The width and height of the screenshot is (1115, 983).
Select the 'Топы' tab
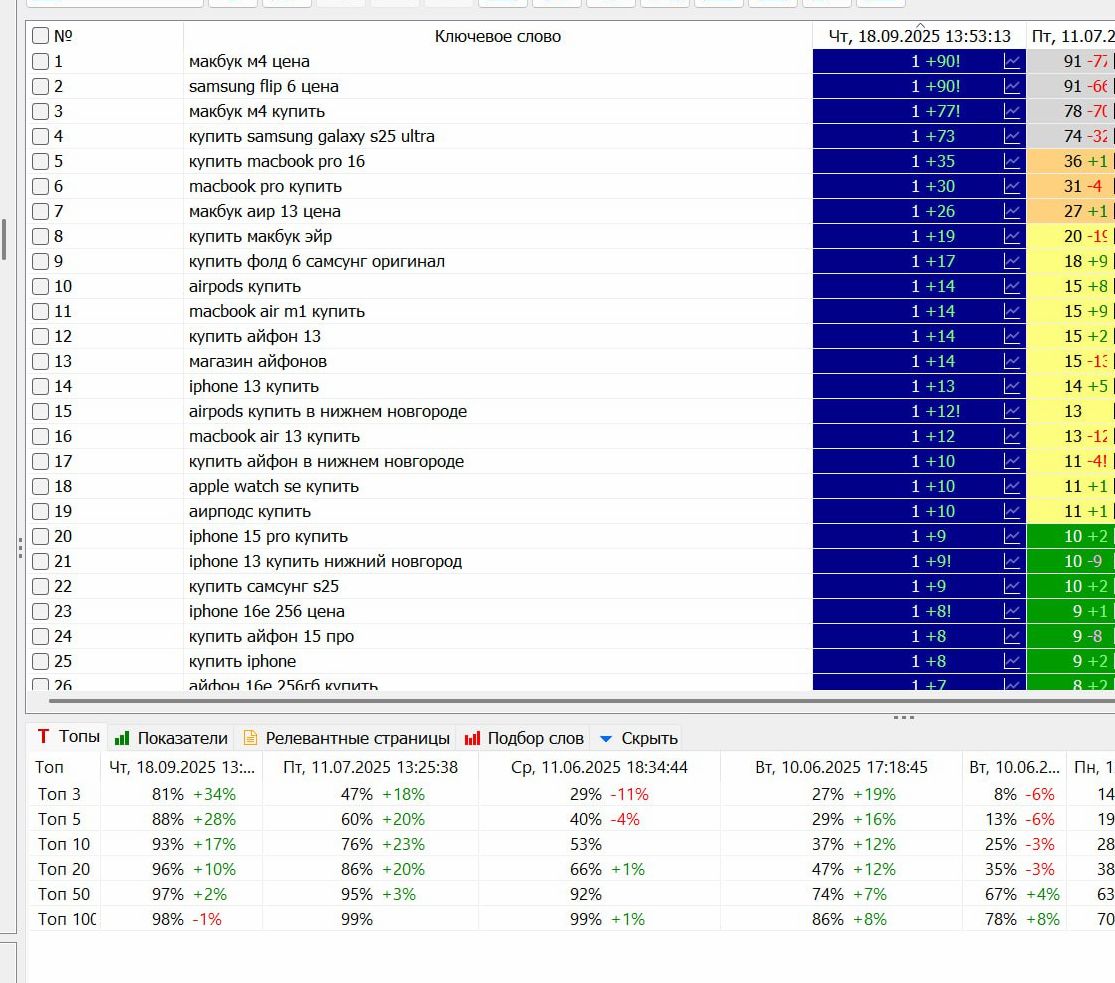pyautogui.click(x=68, y=737)
